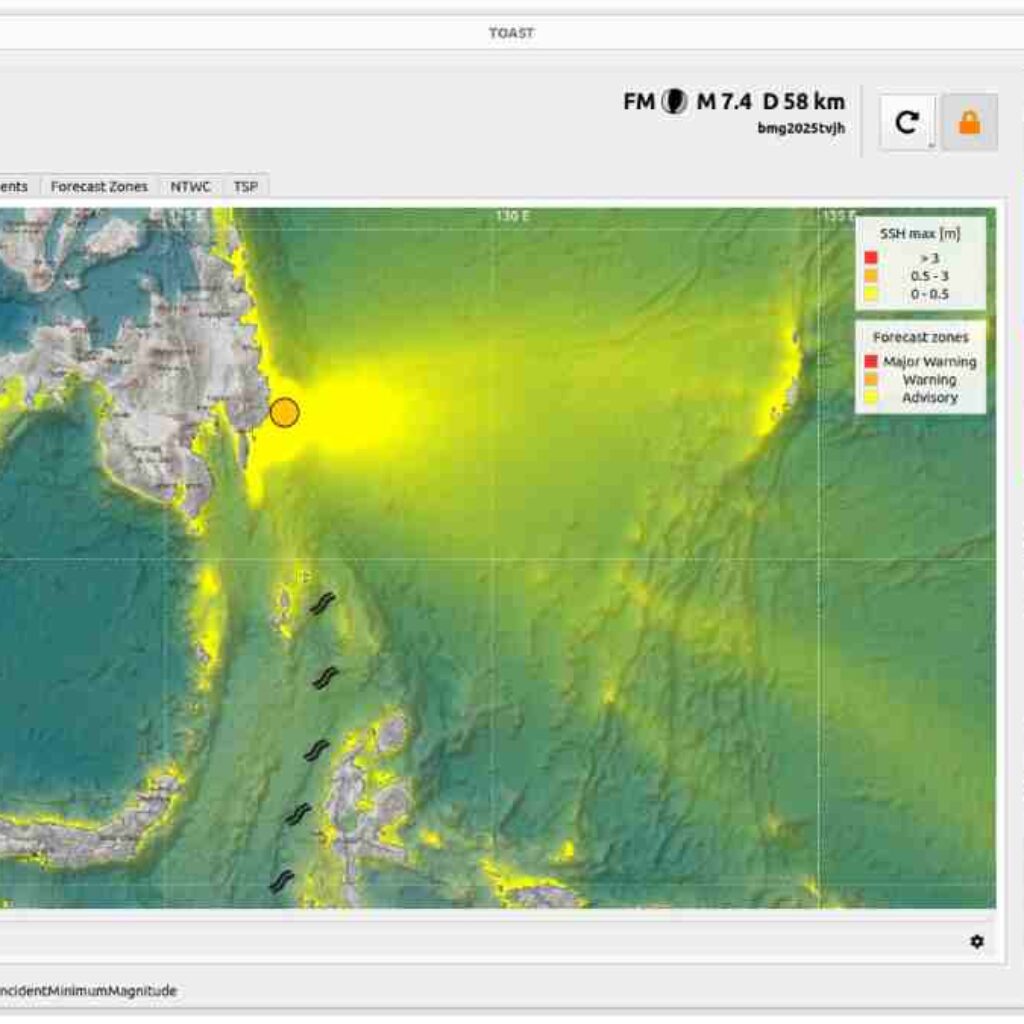
Task: Click the red Major Warning legend swatch
Action: [871, 361]
